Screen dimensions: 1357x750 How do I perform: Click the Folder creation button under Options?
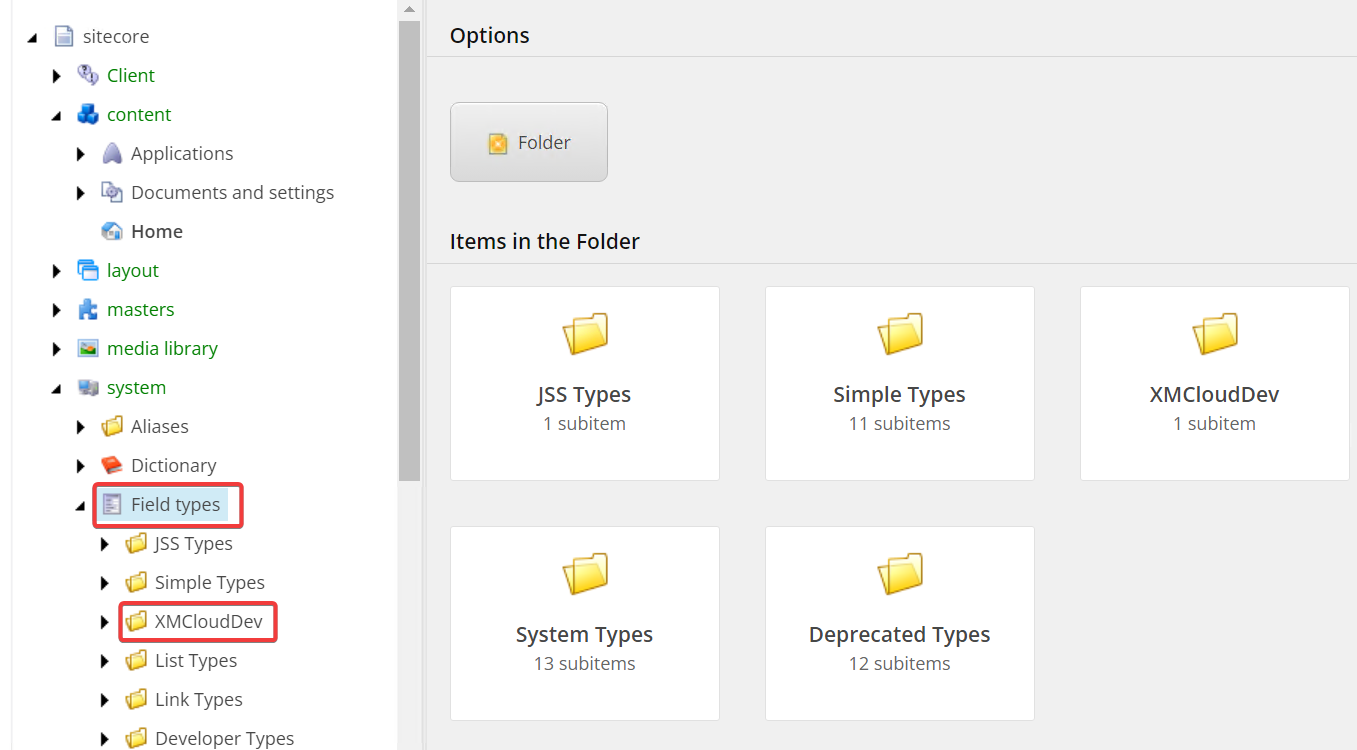pos(528,141)
